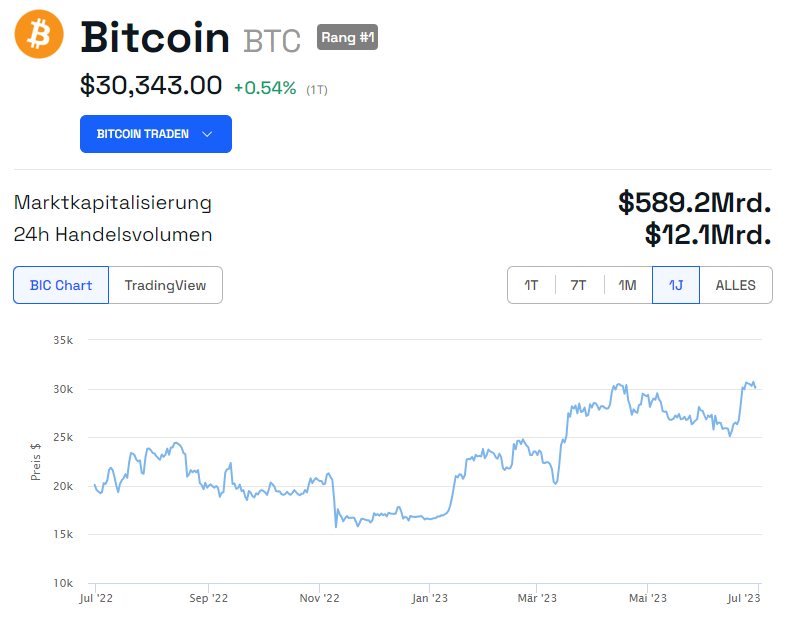Select the 1J time range

pyautogui.click(x=676, y=285)
